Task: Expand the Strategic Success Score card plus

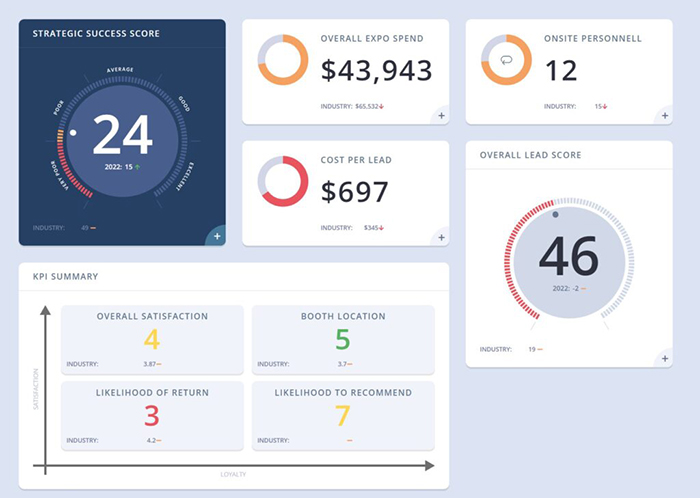Action: (217, 237)
